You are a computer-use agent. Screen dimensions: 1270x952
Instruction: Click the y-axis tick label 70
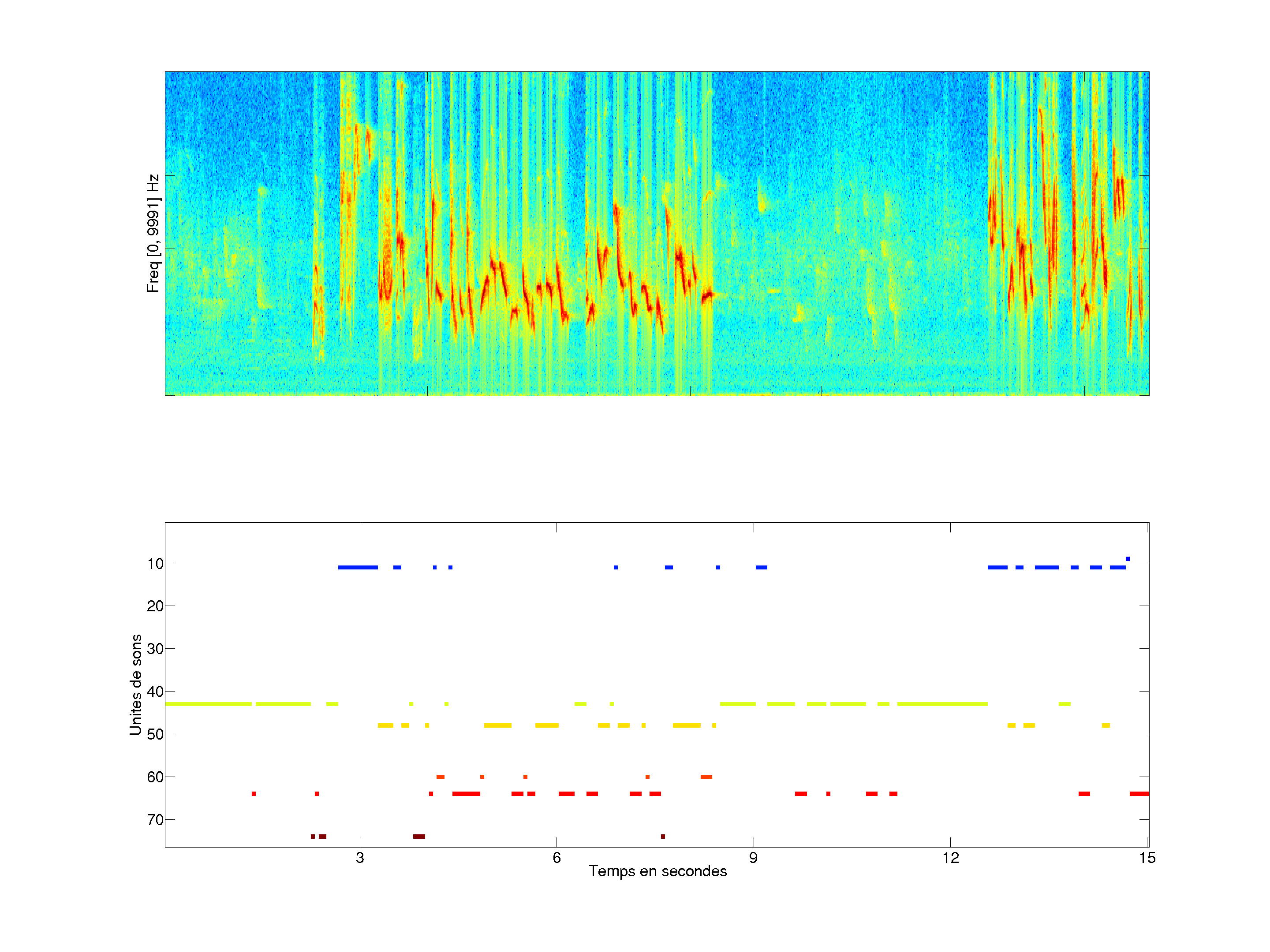pos(155,819)
